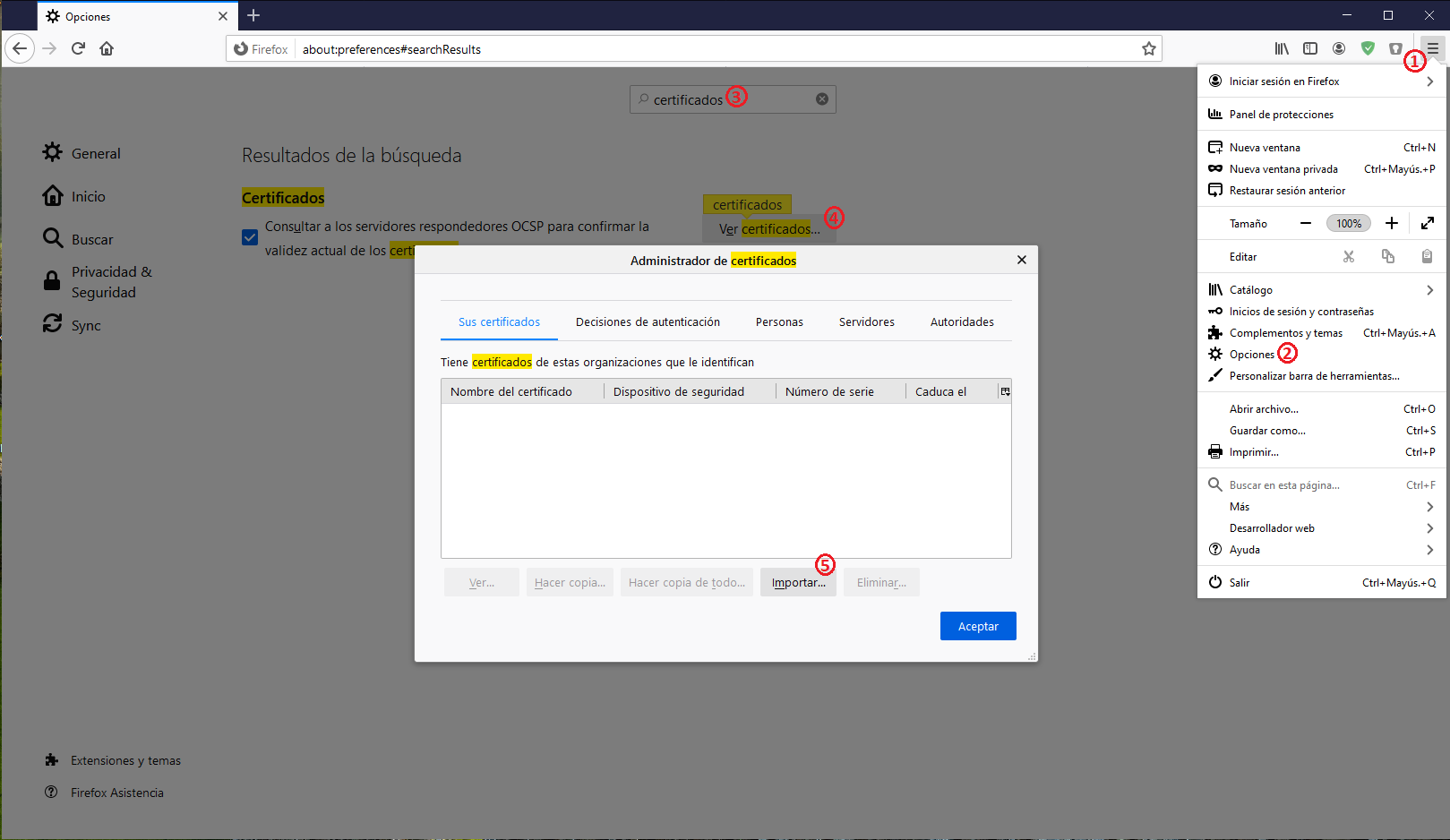Choose Personalizar barra de herramientas
This screenshot has width=1450, height=840.
[x=1323, y=376]
